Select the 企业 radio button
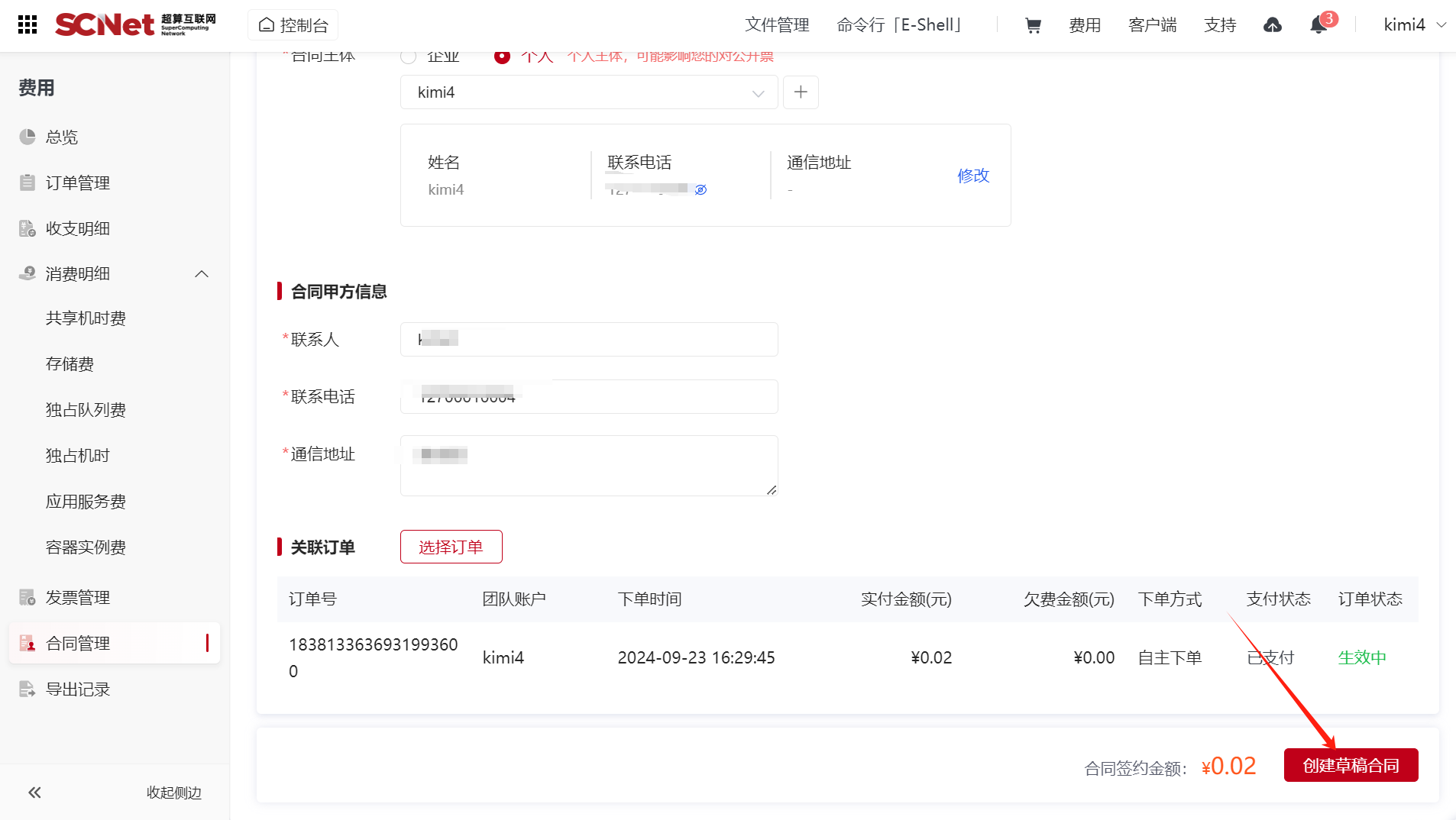The width and height of the screenshot is (1456, 820). (x=409, y=56)
